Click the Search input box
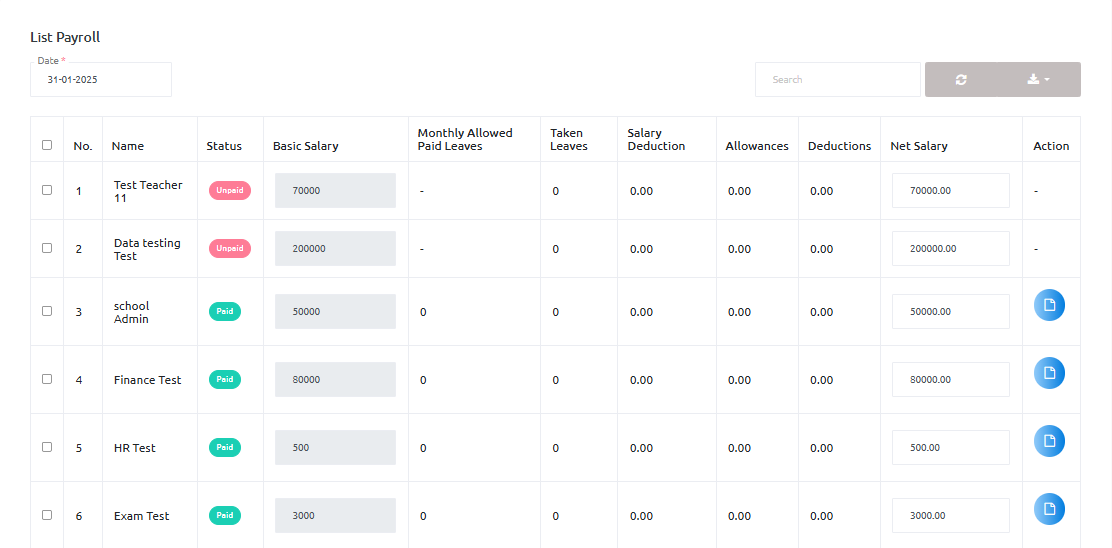The height and width of the screenshot is (548, 1112). (837, 80)
